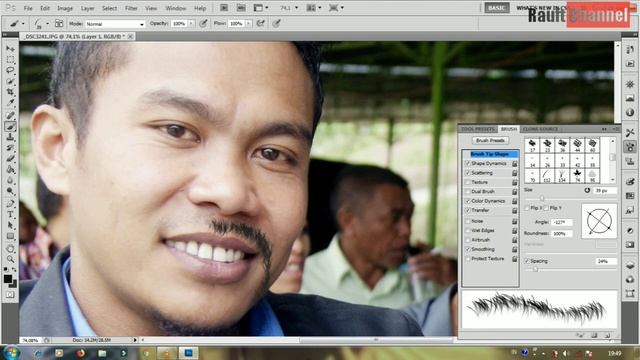Select the Rectangular Marquee tool
The height and width of the screenshot is (360, 640).
tap(10, 60)
